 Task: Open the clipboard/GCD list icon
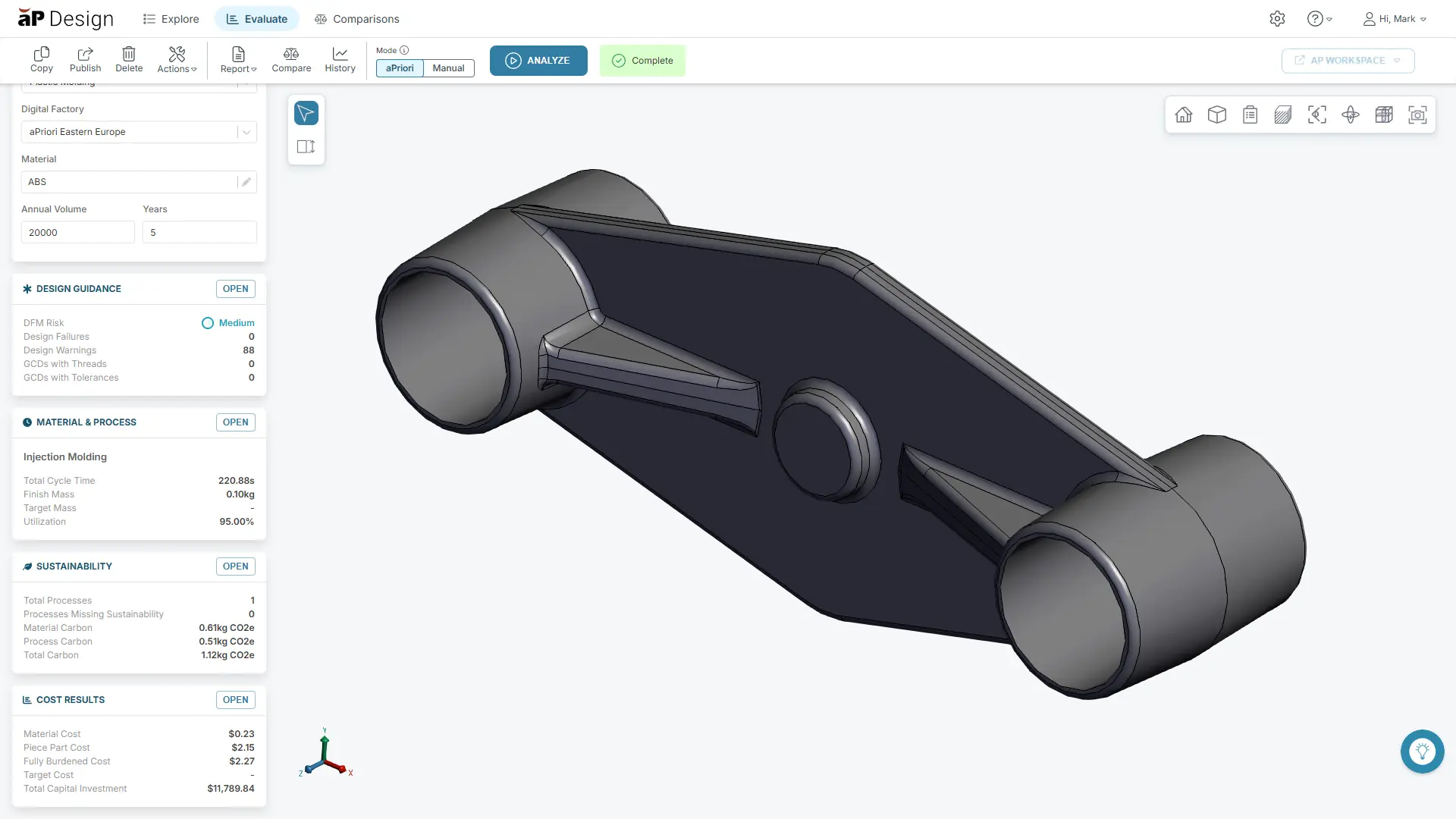point(1250,115)
